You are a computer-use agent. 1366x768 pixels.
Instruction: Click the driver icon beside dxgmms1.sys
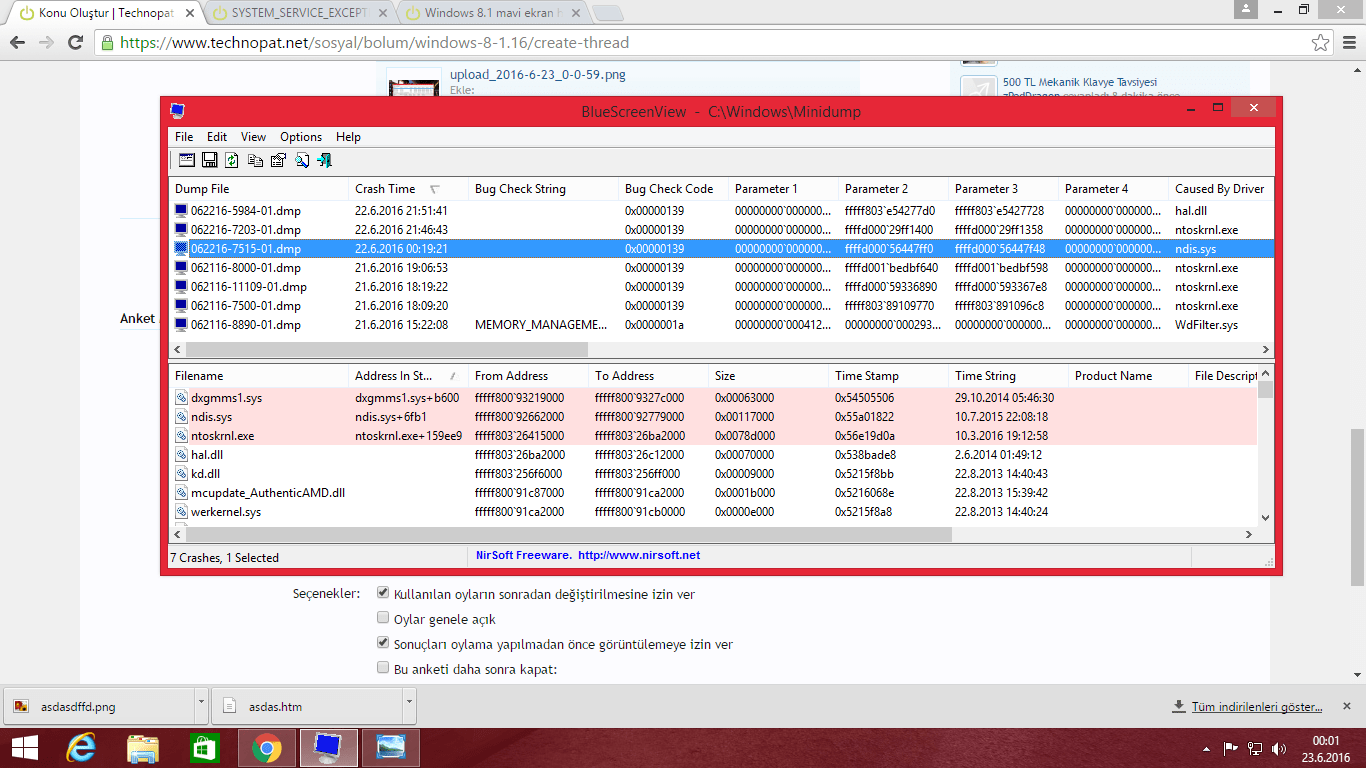(181, 397)
